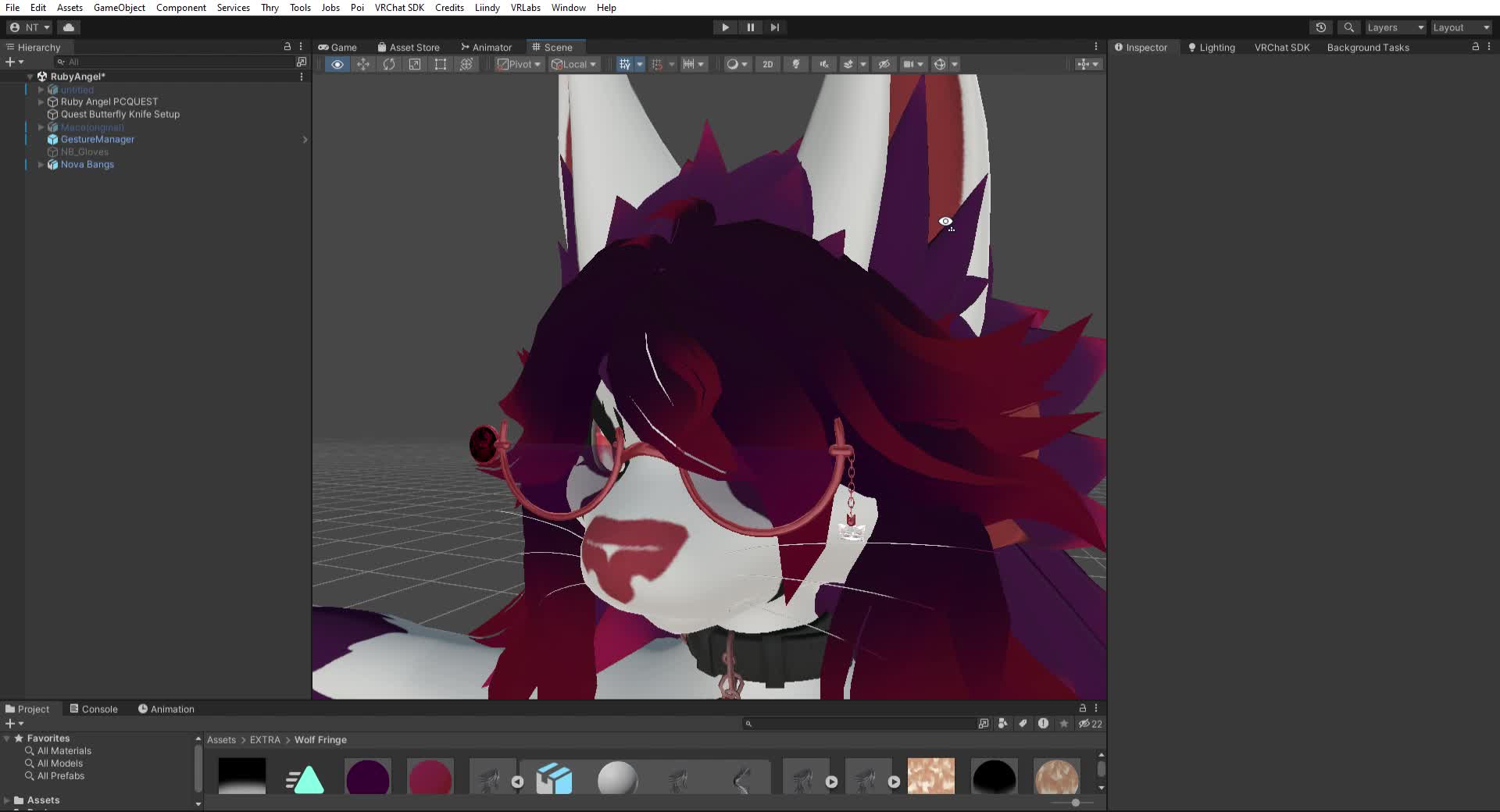
Task: Select the combined Transform tool
Action: tap(466, 64)
